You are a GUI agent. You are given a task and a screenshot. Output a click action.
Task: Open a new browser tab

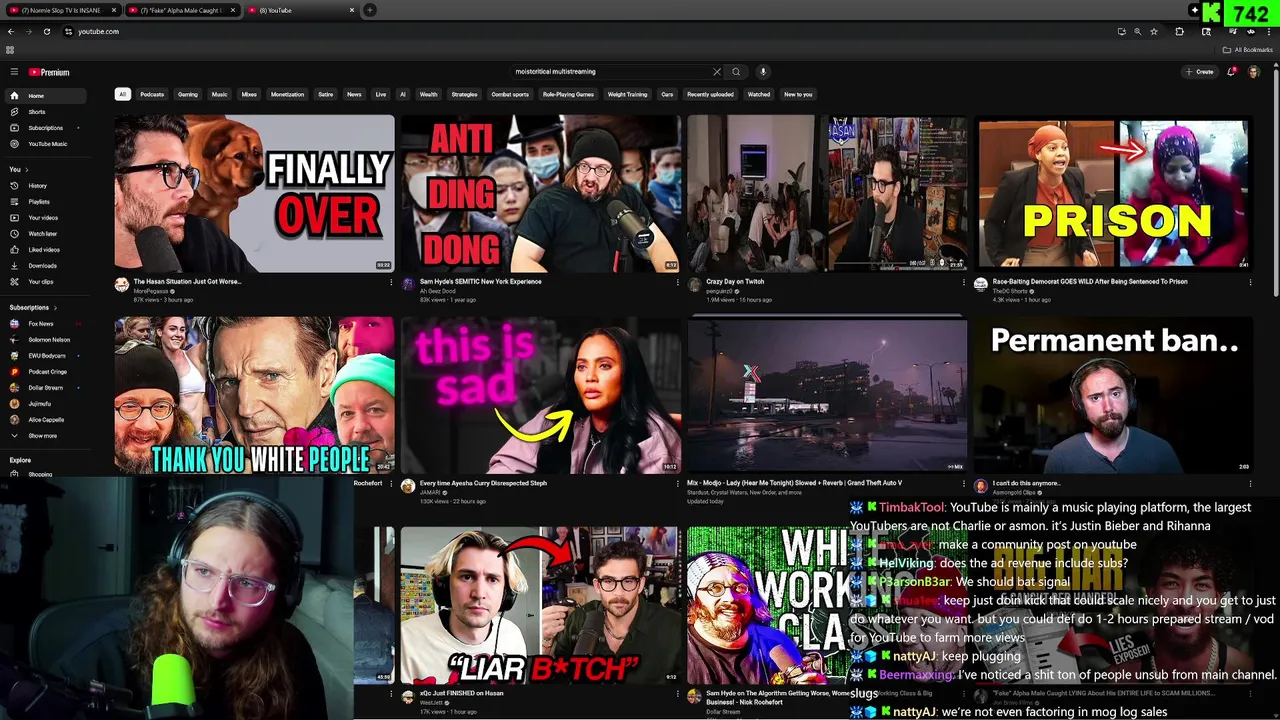click(370, 10)
